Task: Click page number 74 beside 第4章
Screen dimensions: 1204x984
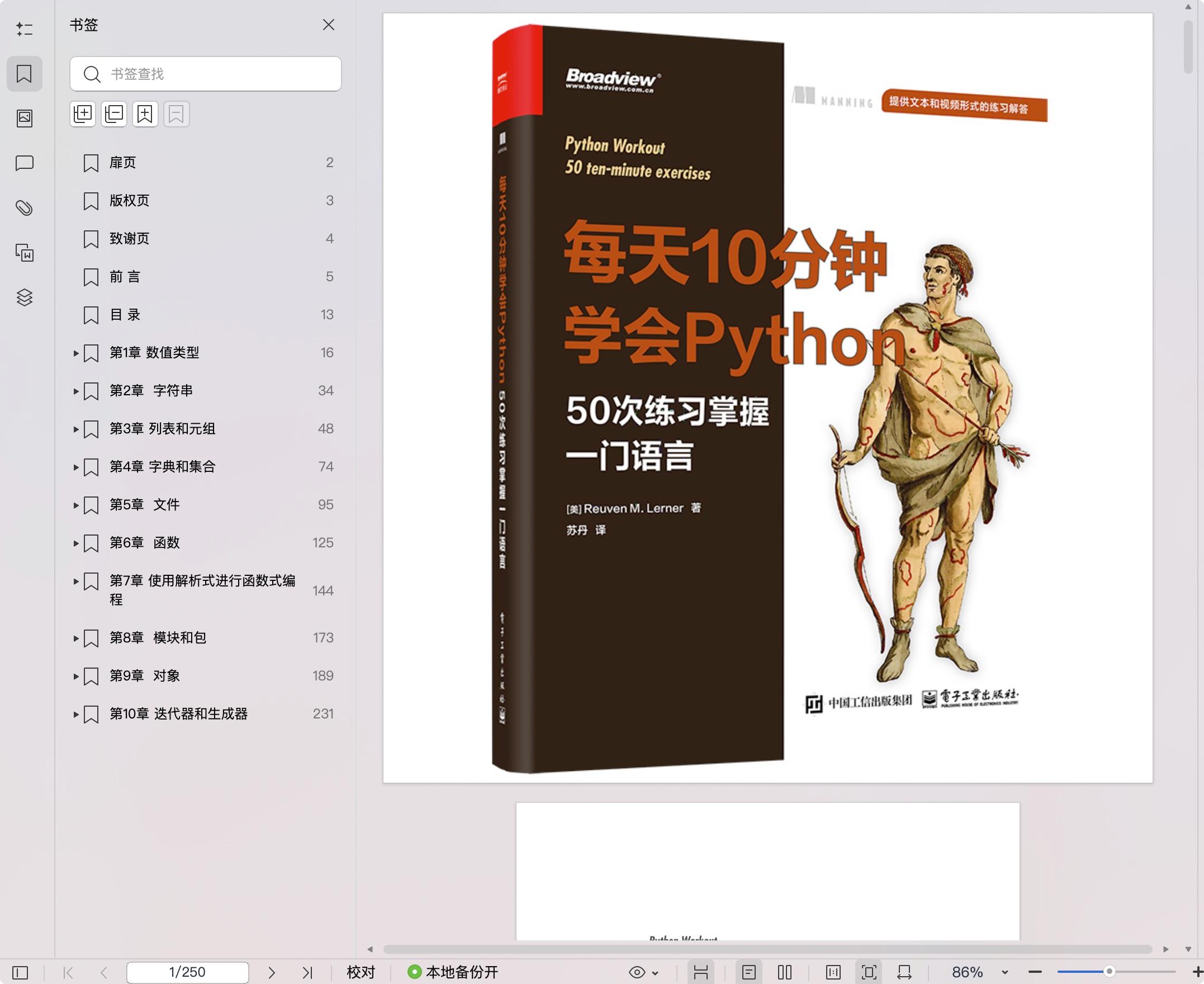Action: click(326, 466)
